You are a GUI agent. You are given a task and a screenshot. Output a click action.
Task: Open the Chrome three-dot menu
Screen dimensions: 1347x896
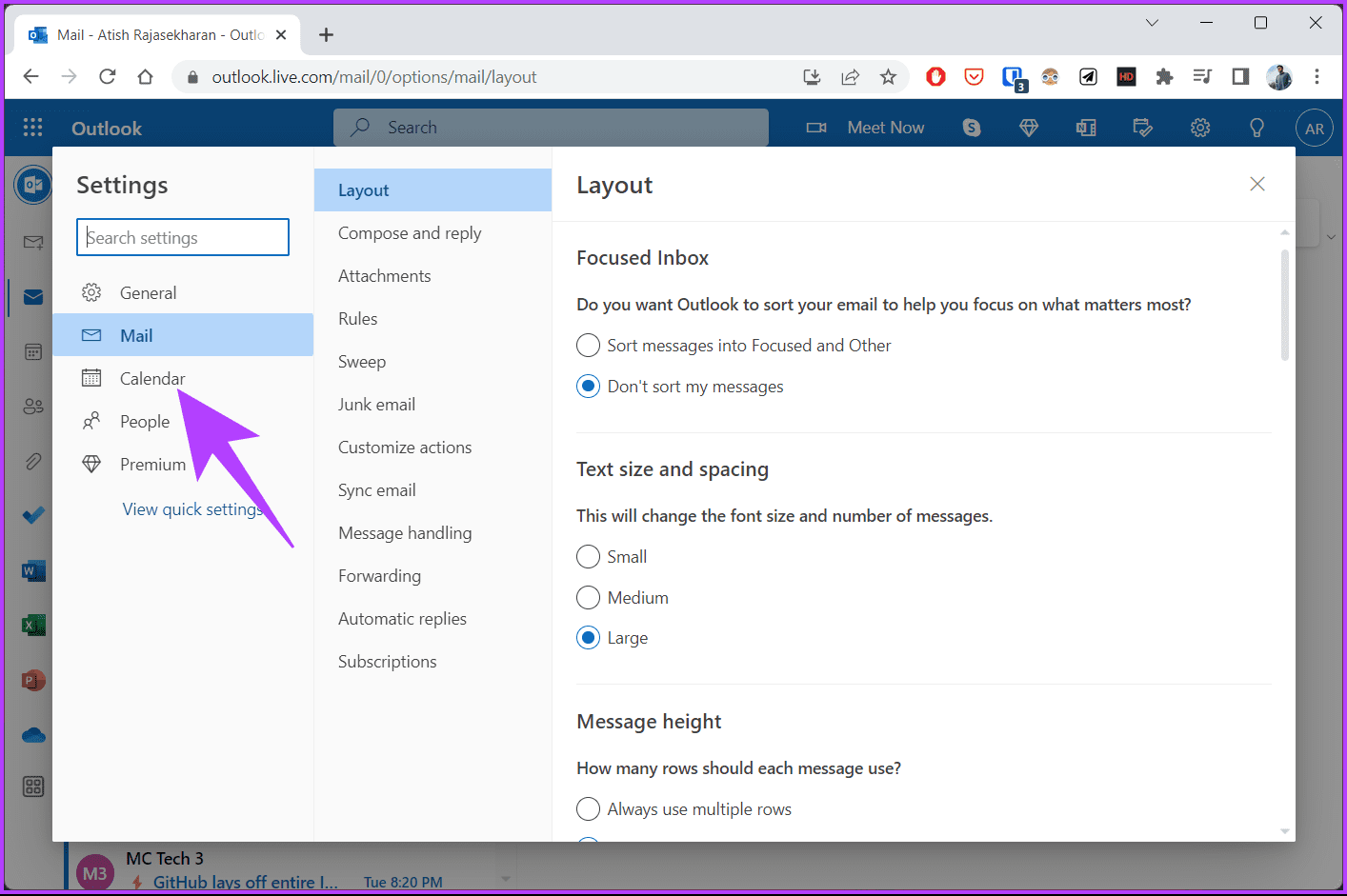coord(1317,77)
